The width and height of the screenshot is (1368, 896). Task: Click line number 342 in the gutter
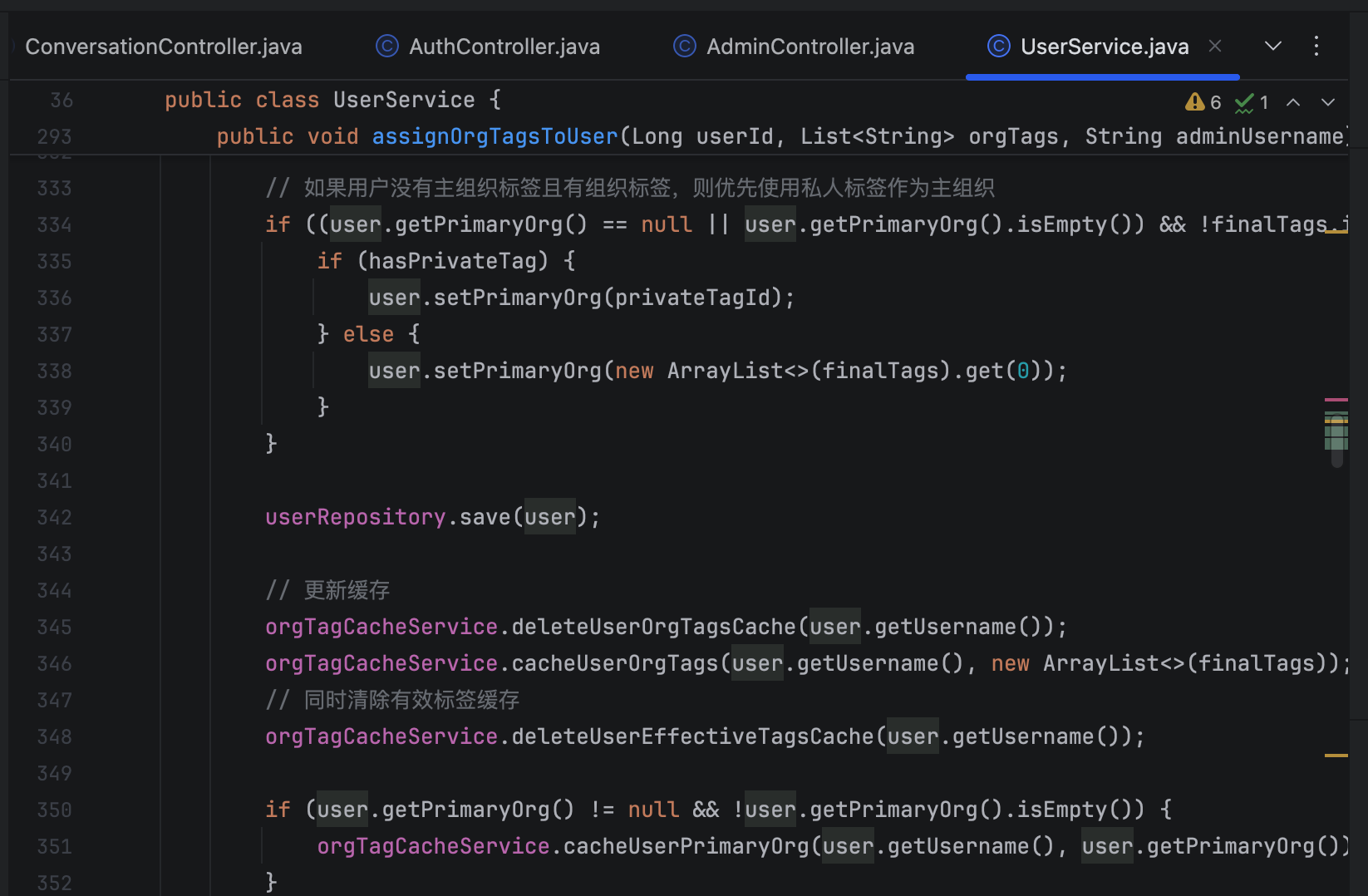point(55,517)
